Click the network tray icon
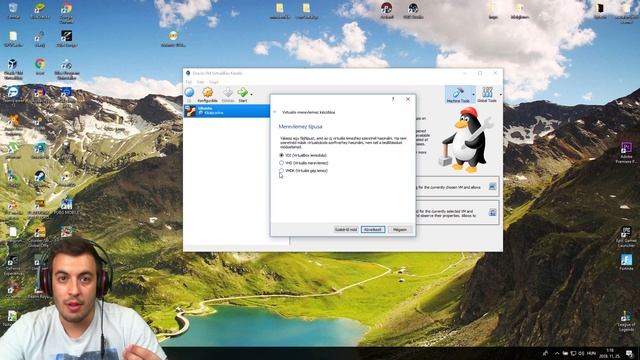Viewport: 640px width, 360px height. tap(573, 353)
